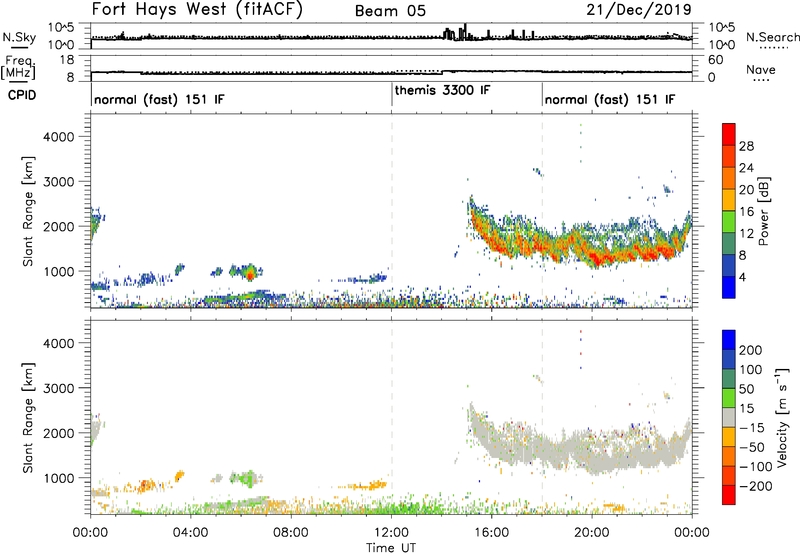Click the 'Power [dB]' color bar label

pyautogui.click(x=763, y=211)
